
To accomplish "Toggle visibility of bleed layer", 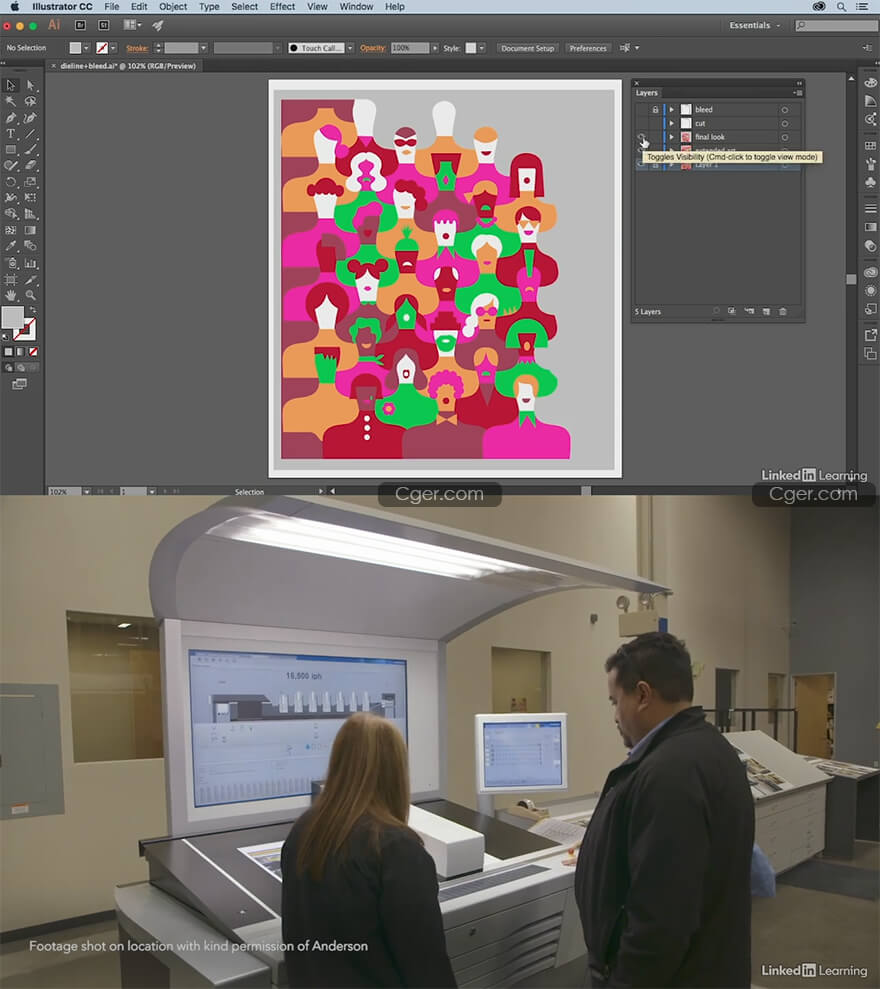I will coord(642,110).
